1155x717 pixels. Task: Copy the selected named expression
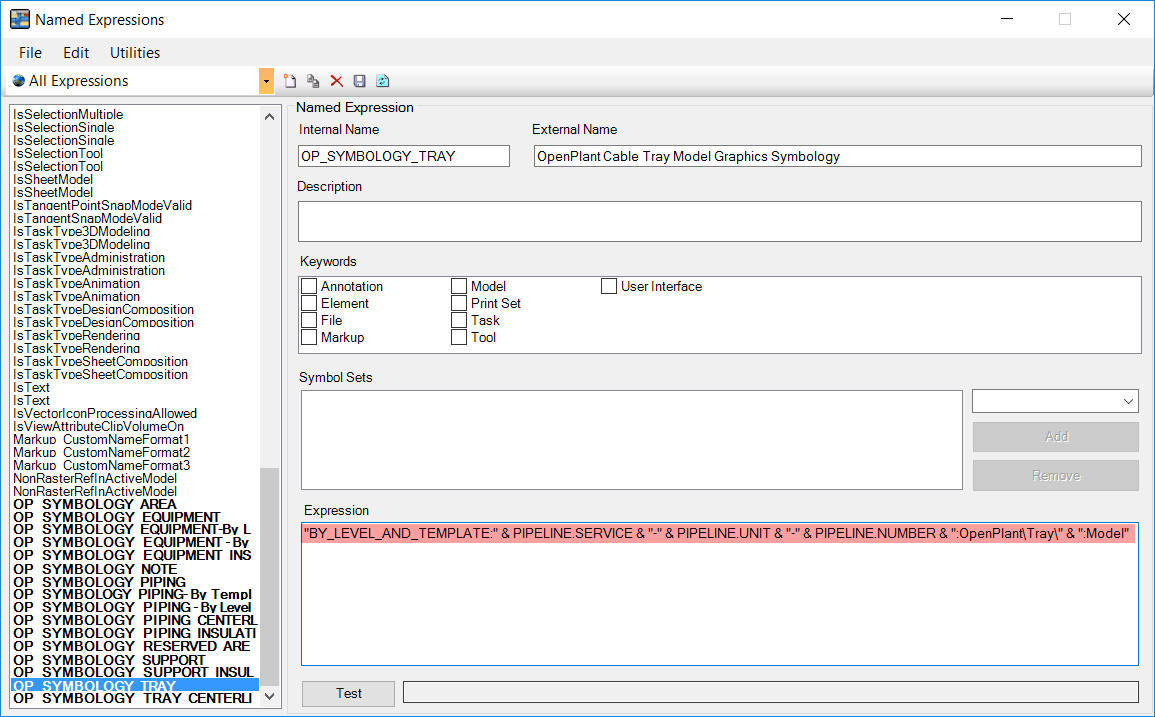pos(313,81)
